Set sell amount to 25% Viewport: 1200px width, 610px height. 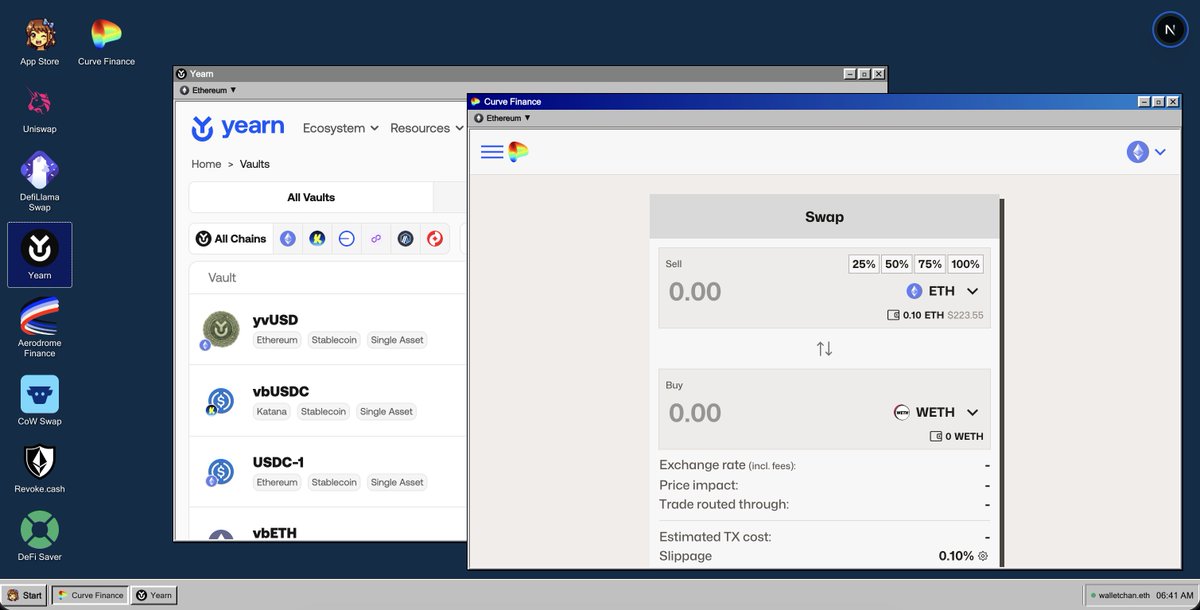864,264
